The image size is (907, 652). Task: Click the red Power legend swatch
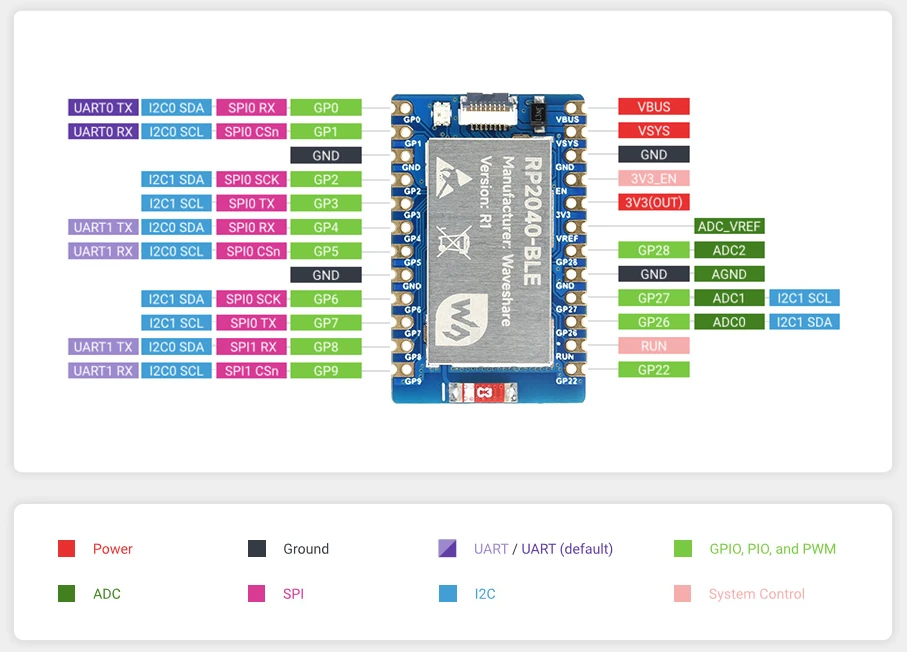pyautogui.click(x=67, y=548)
